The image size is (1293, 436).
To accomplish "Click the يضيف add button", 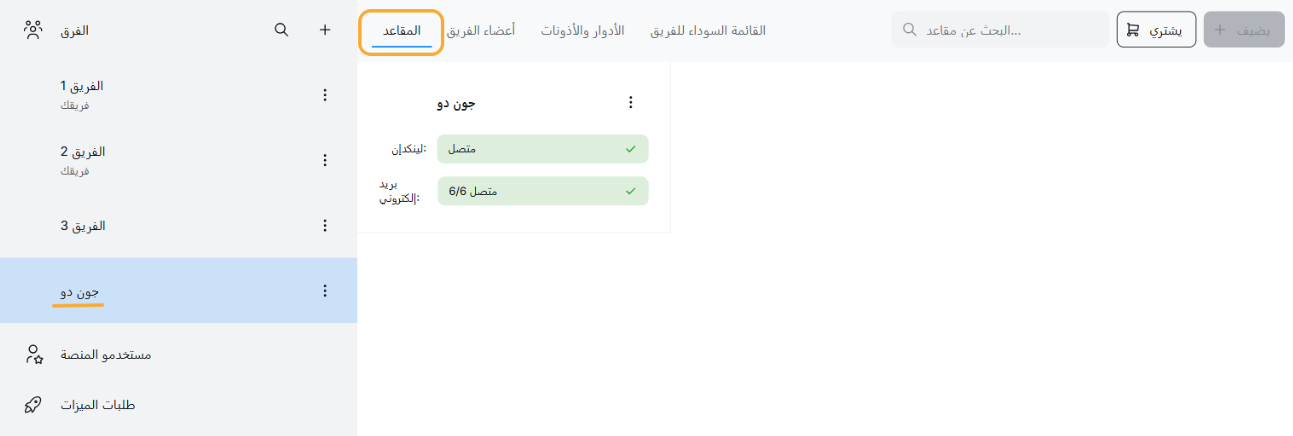I will click(x=1244, y=30).
